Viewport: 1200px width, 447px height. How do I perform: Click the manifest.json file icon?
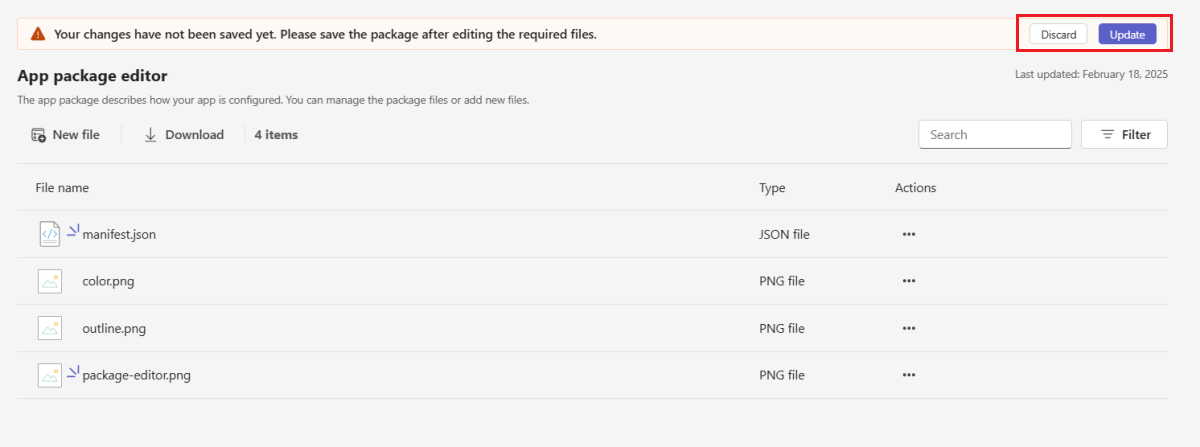pos(50,234)
